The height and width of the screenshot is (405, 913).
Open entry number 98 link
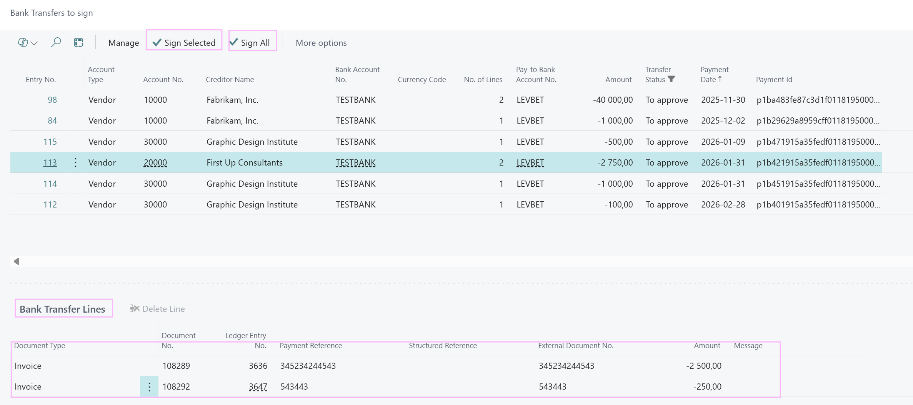tap(52, 100)
